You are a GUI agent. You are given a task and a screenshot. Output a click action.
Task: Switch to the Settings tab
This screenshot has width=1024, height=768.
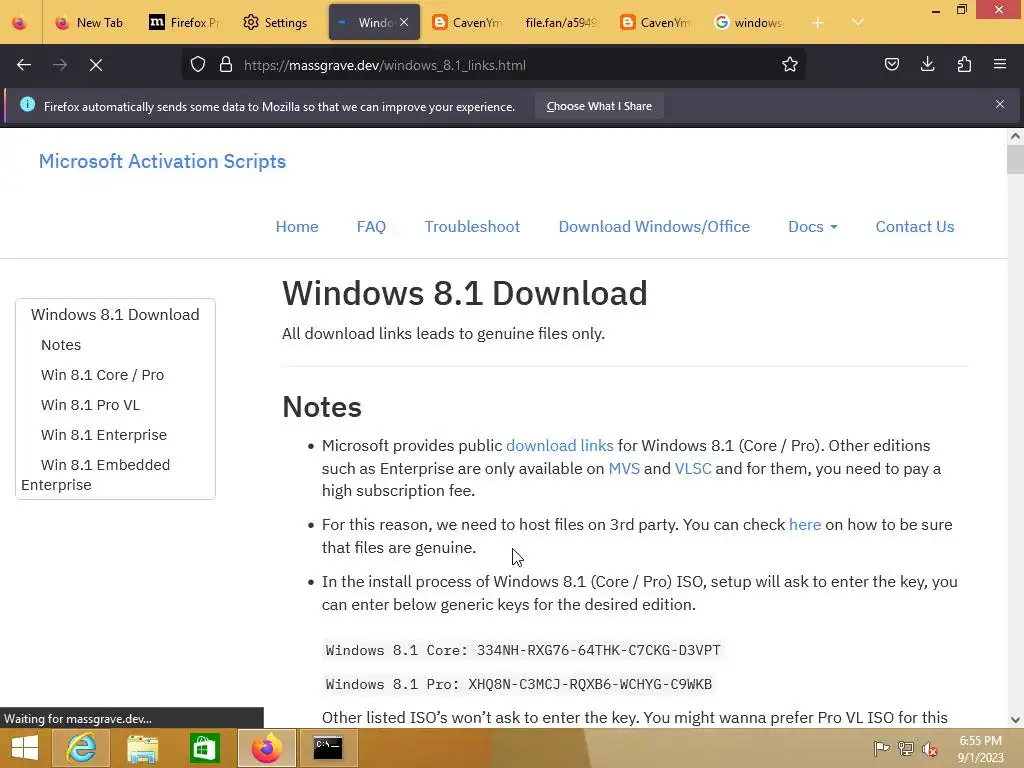click(x=274, y=22)
